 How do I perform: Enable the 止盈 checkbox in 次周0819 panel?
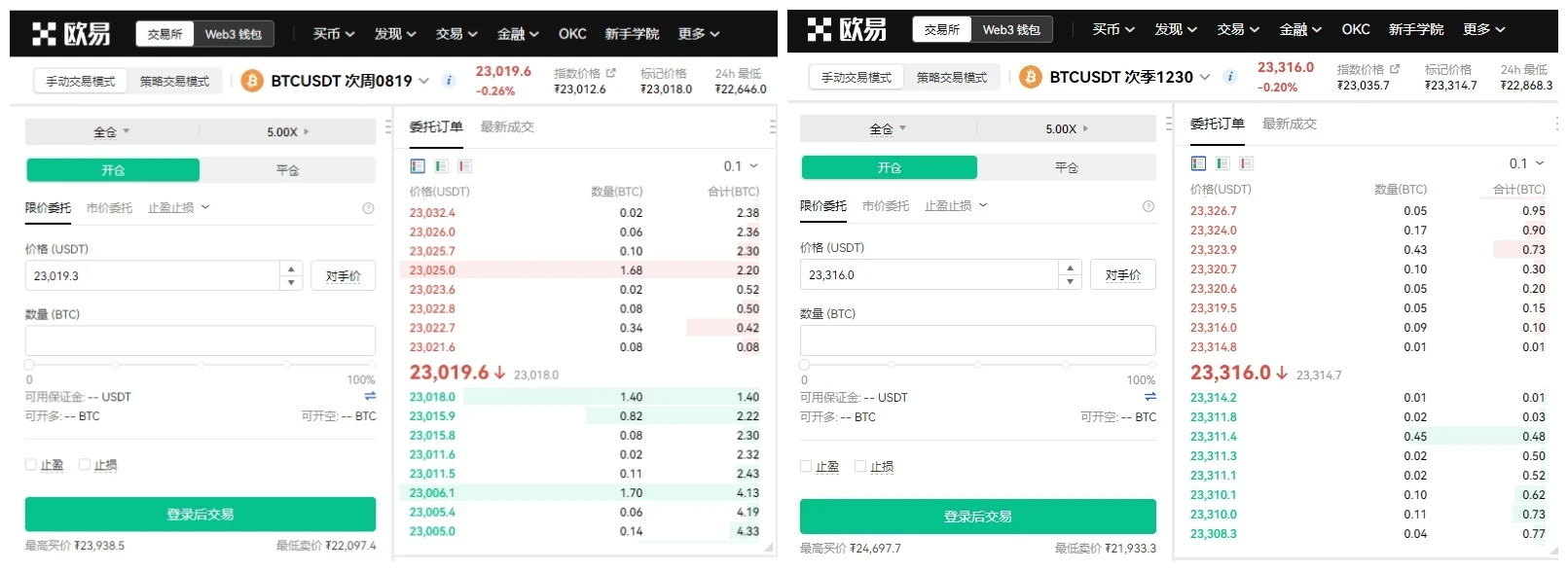pos(31,465)
